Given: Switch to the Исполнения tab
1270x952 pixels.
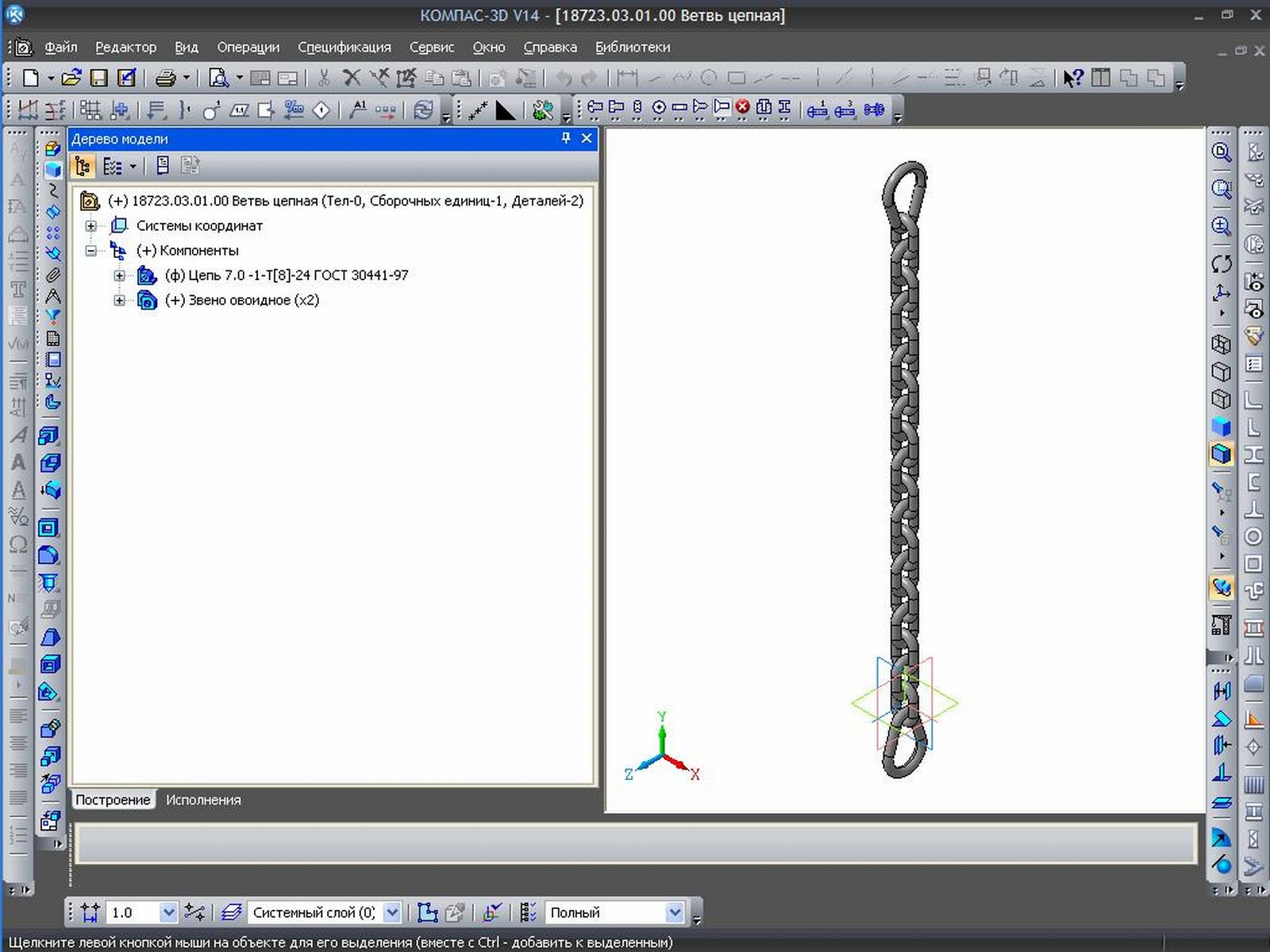Looking at the screenshot, I should pyautogui.click(x=203, y=800).
